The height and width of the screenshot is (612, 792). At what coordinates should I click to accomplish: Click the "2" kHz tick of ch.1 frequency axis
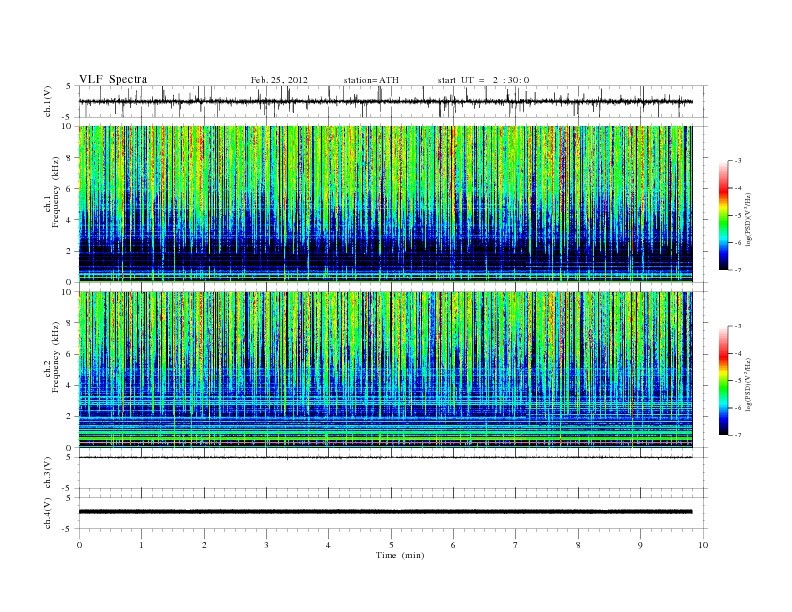pyautogui.click(x=69, y=251)
